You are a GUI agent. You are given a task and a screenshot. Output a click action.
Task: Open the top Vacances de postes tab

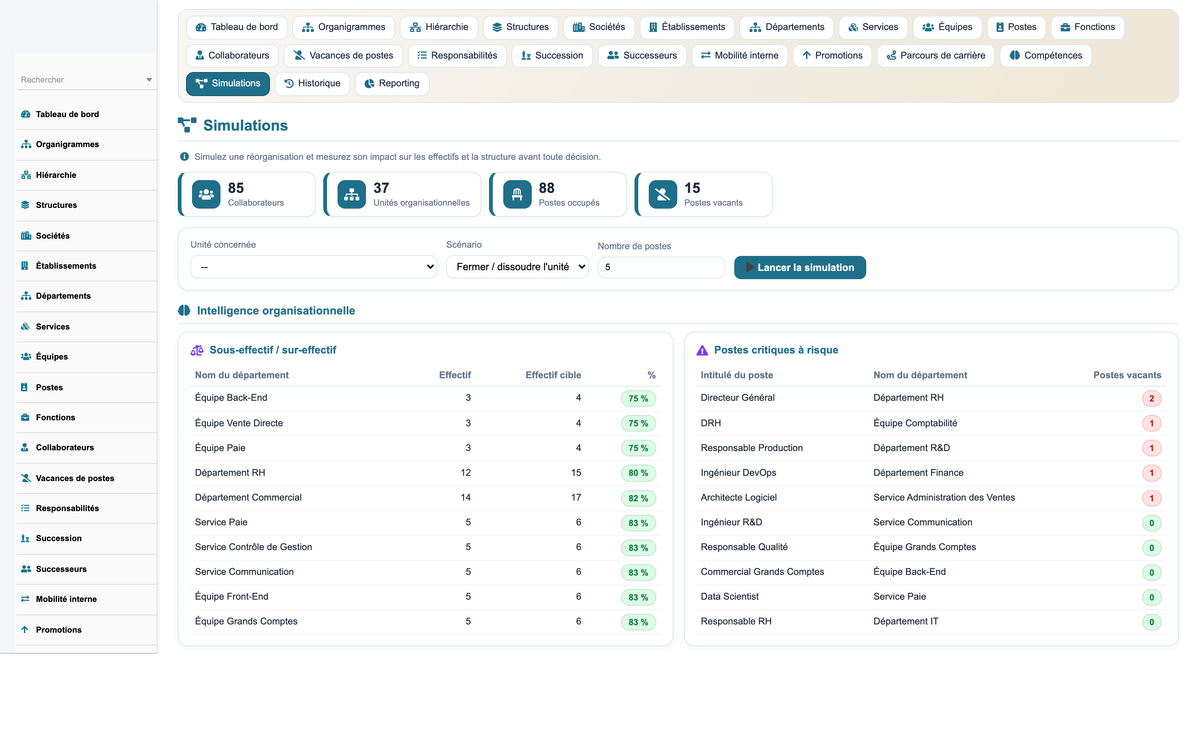pyautogui.click(x=343, y=56)
